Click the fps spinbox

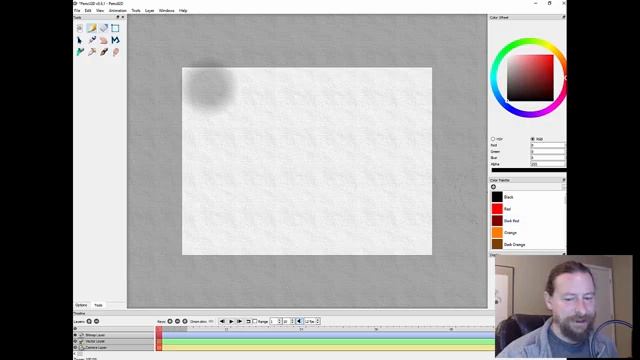point(312,321)
